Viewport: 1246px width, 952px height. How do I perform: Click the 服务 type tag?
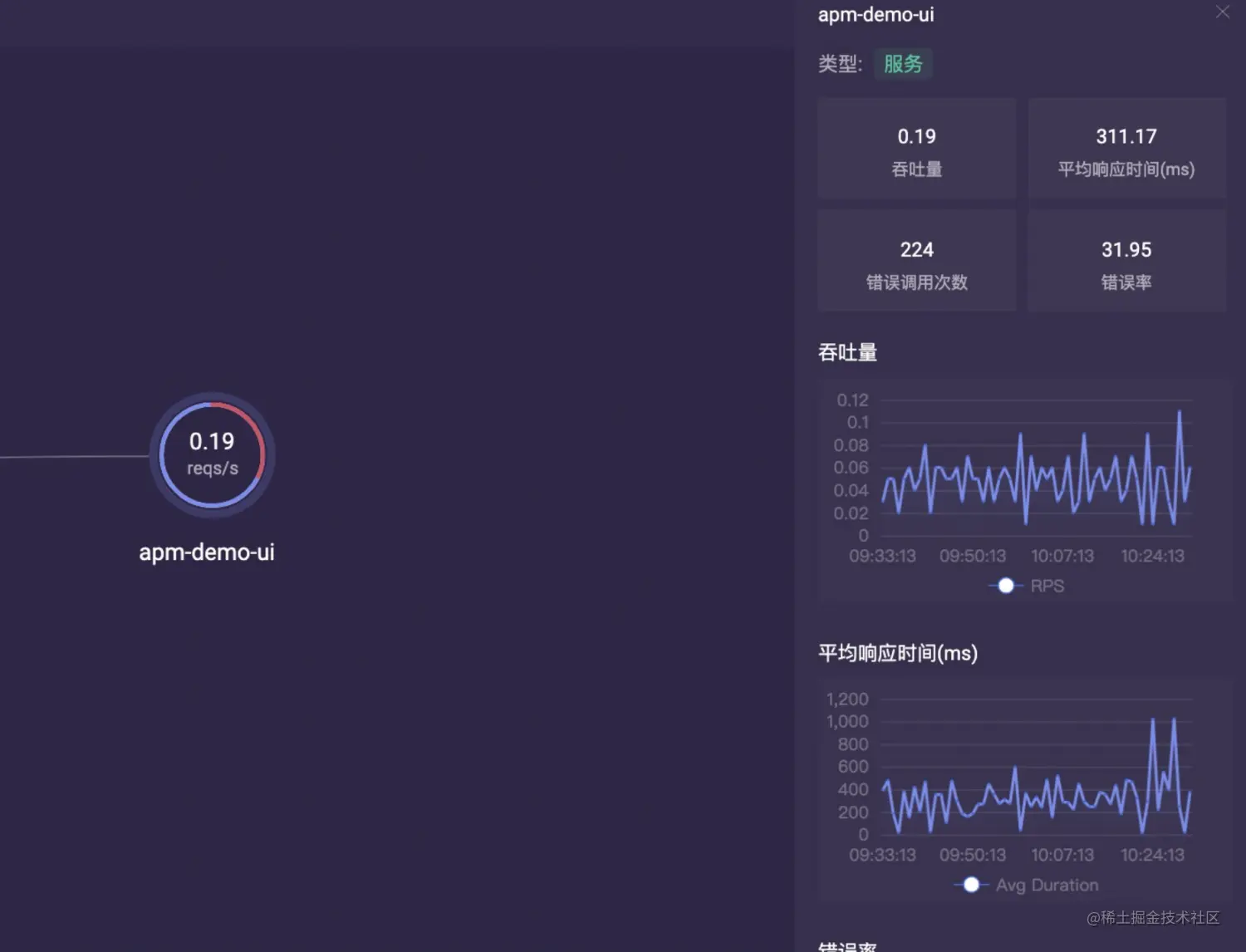pos(903,64)
